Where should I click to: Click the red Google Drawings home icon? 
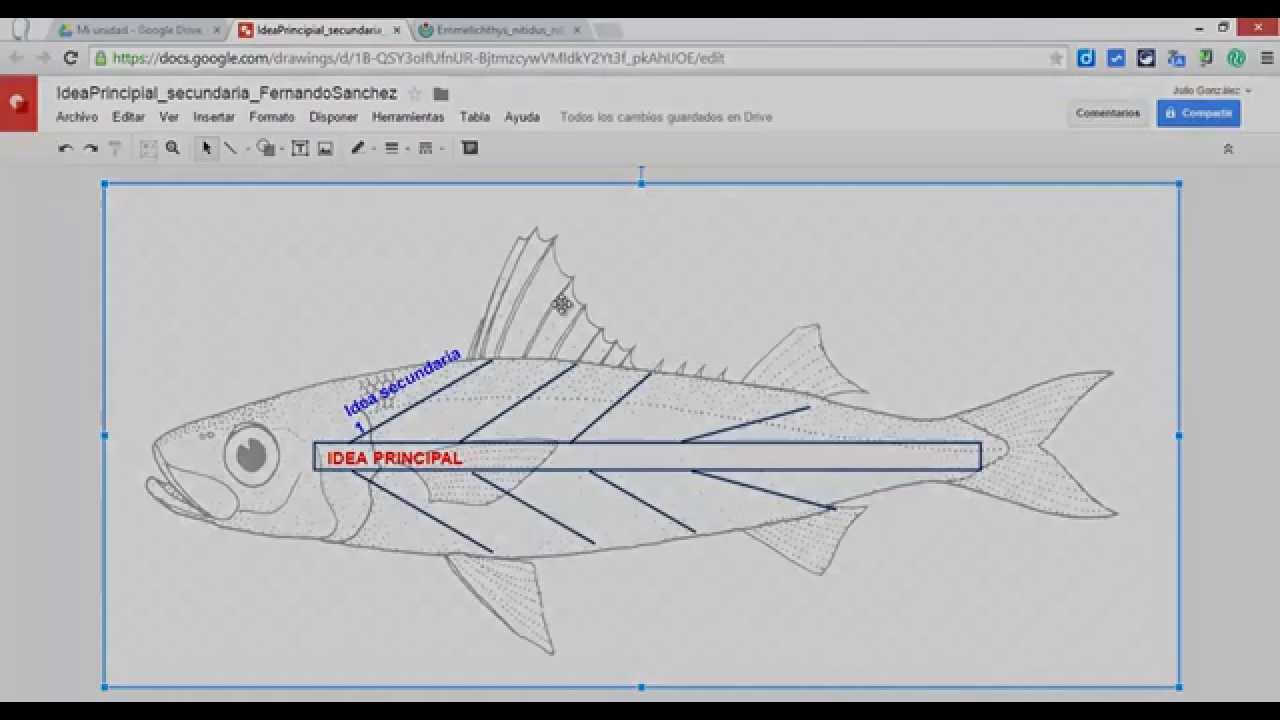pyautogui.click(x=18, y=103)
